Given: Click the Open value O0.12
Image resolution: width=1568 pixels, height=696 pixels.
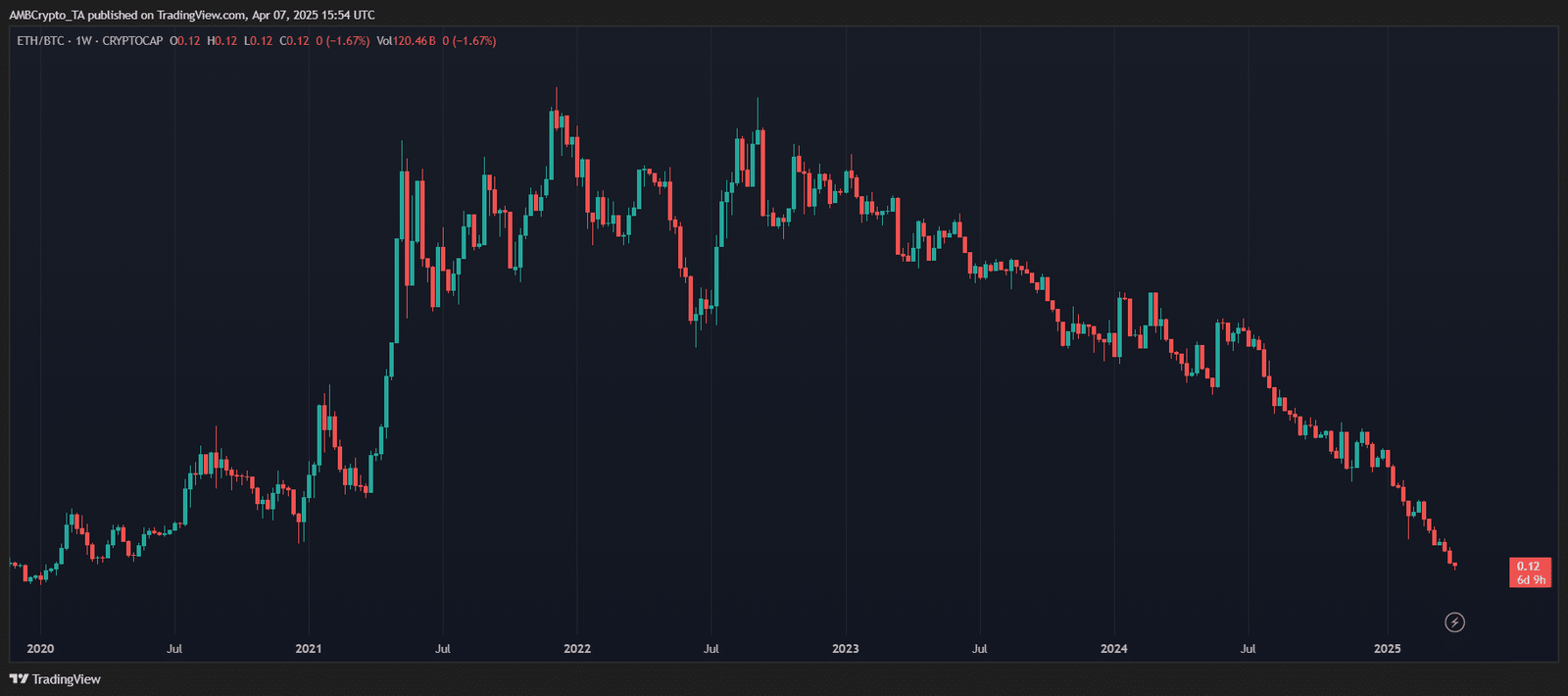Looking at the screenshot, I should point(184,41).
